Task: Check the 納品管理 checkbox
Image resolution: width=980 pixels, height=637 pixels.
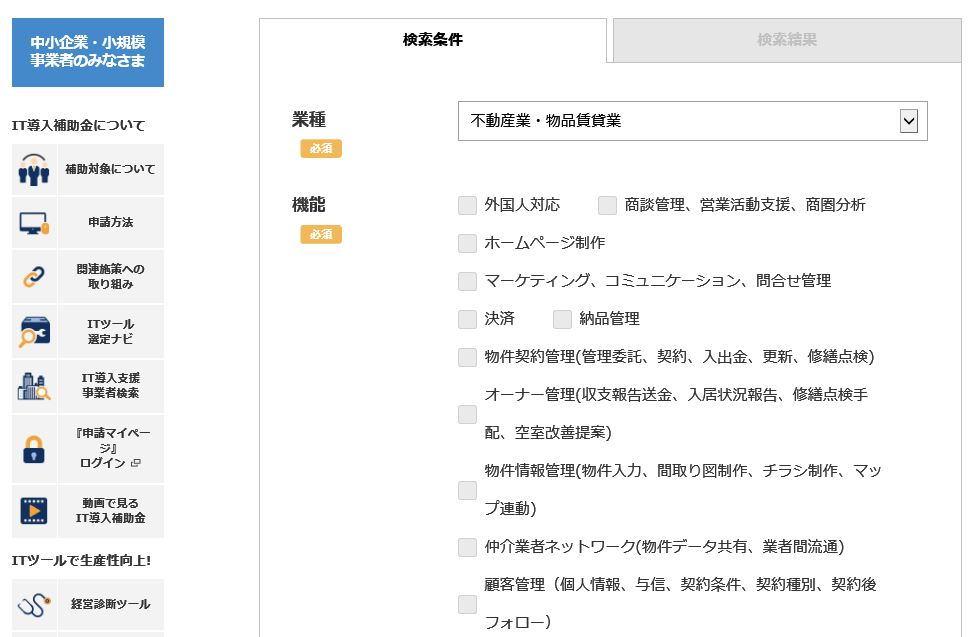Action: [x=562, y=319]
